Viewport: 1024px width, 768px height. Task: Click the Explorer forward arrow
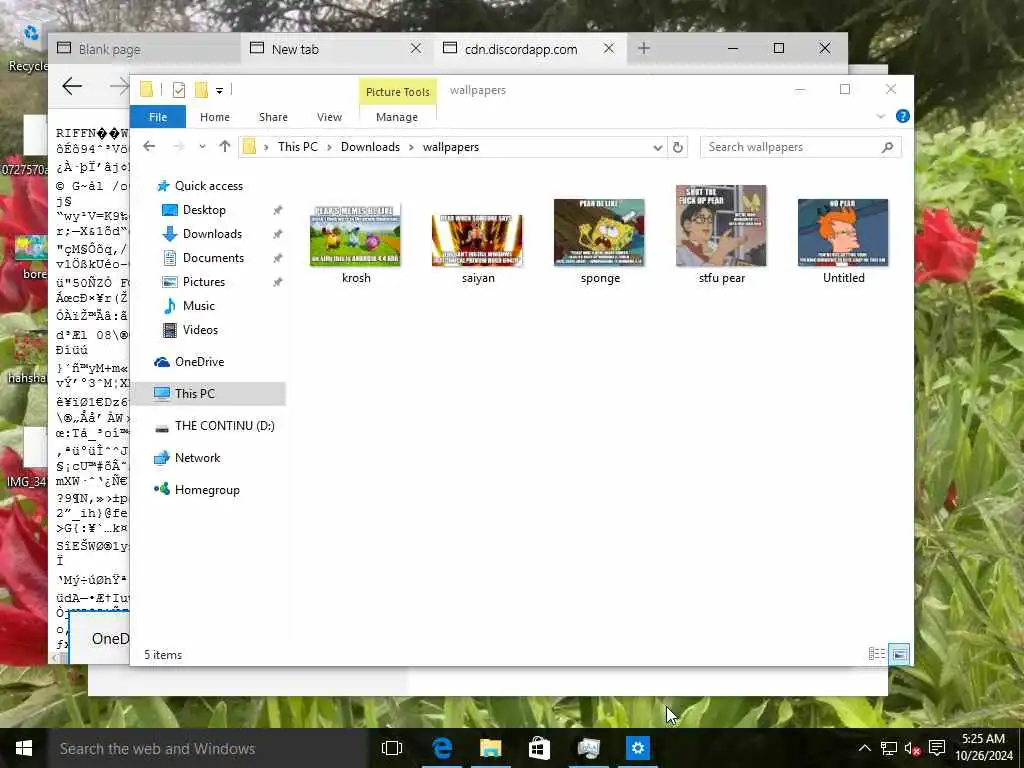[x=178, y=146]
